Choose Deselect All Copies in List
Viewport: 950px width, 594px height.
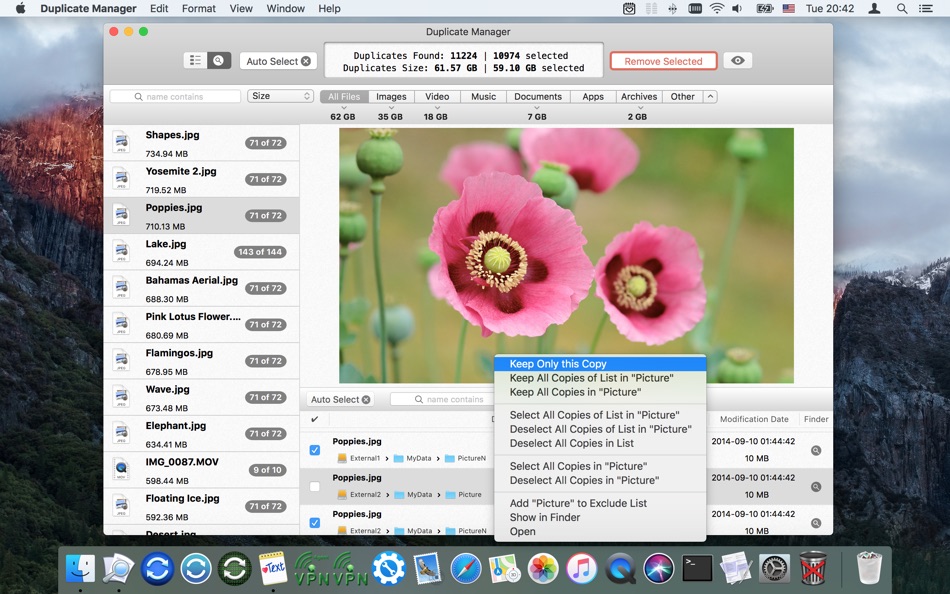coord(600,443)
